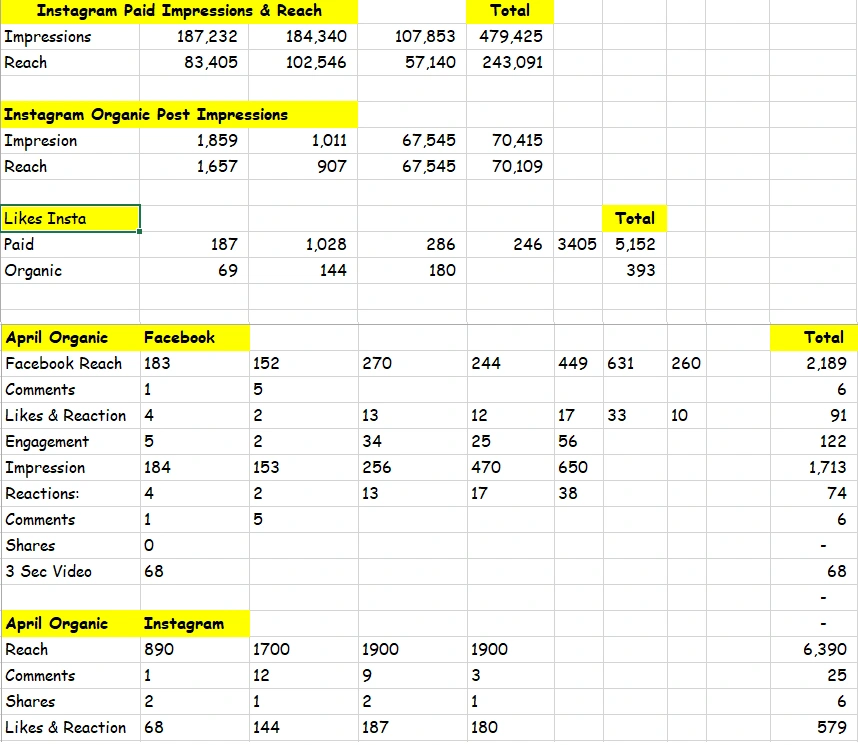Select cell with value 246
Screen dimensions: 858x745
click(510, 244)
